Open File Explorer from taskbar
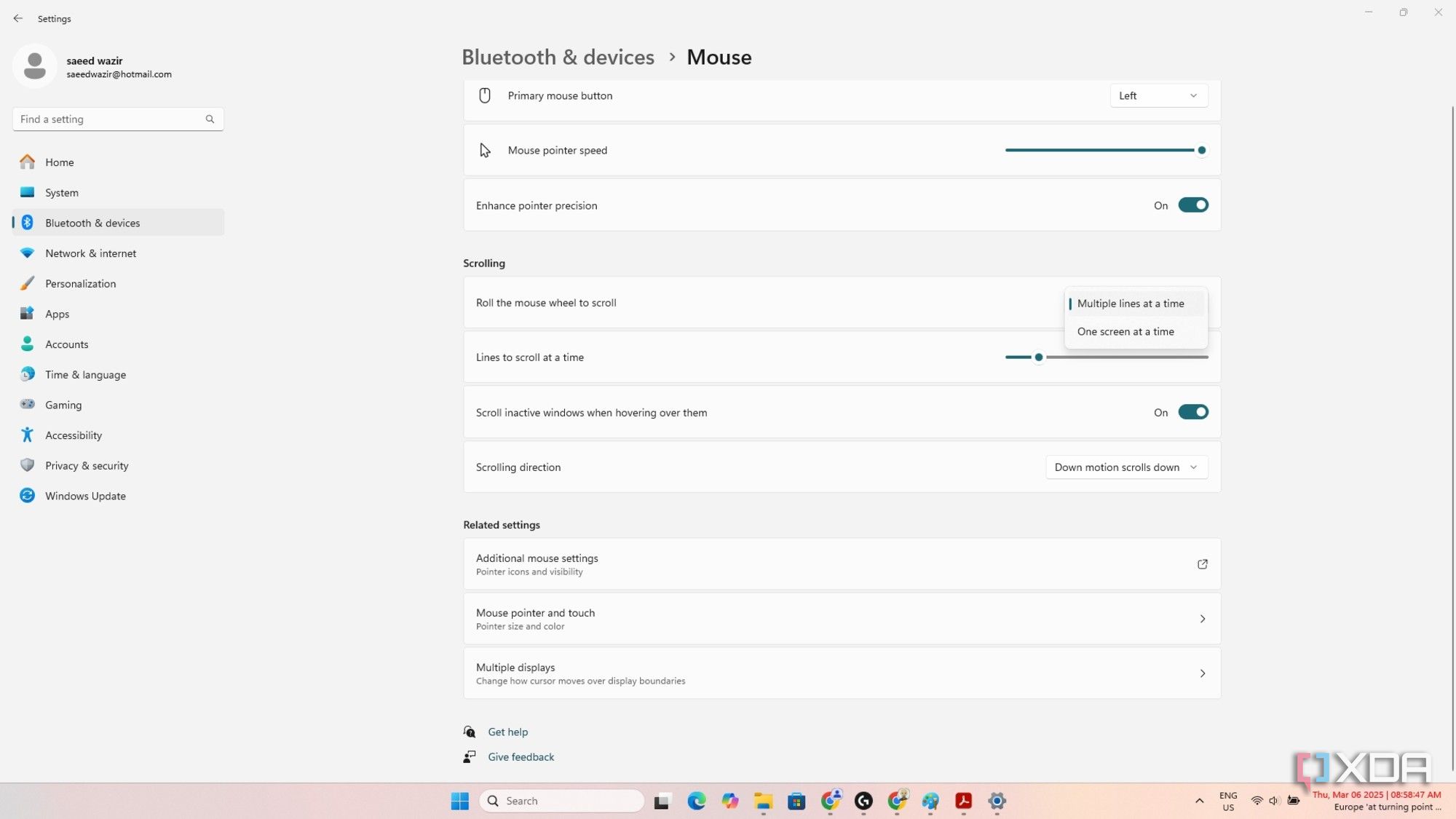1456x819 pixels. pos(763,801)
